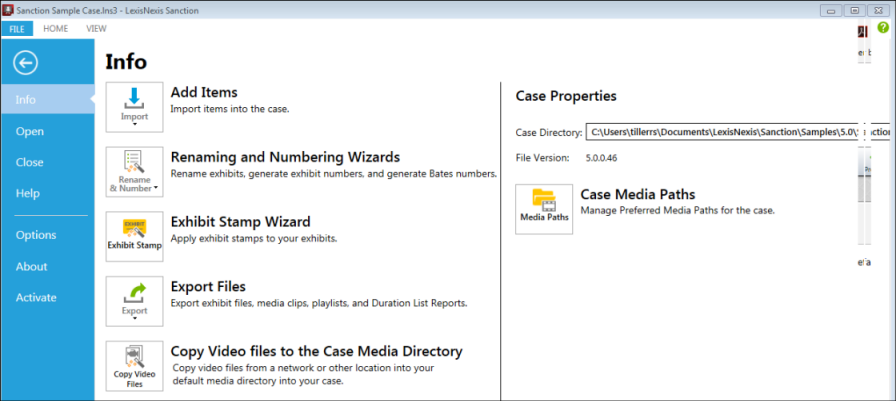Image resolution: width=896 pixels, height=401 pixels.
Task: Click the Case Media Paths heading
Action: click(638, 194)
